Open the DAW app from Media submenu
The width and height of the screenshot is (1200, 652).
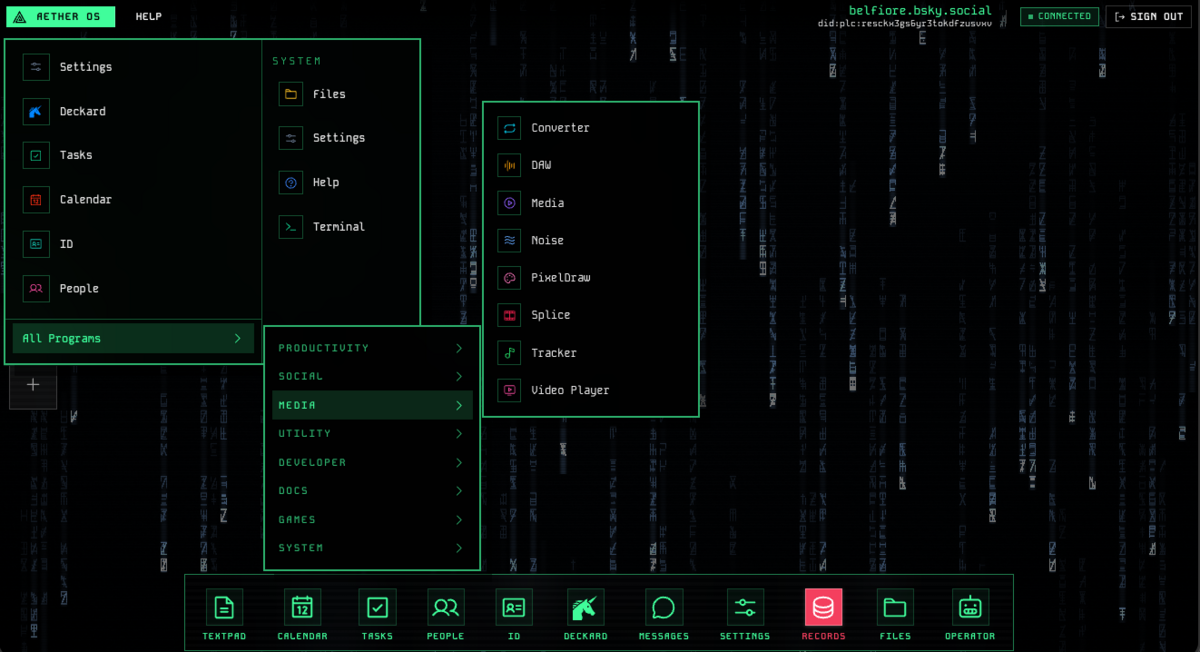tap(540, 165)
